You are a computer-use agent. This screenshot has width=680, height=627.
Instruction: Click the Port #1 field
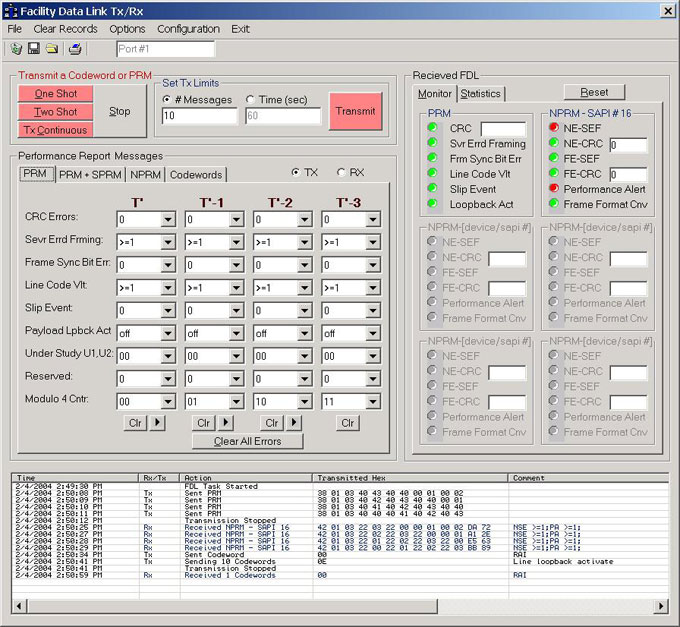coord(165,49)
